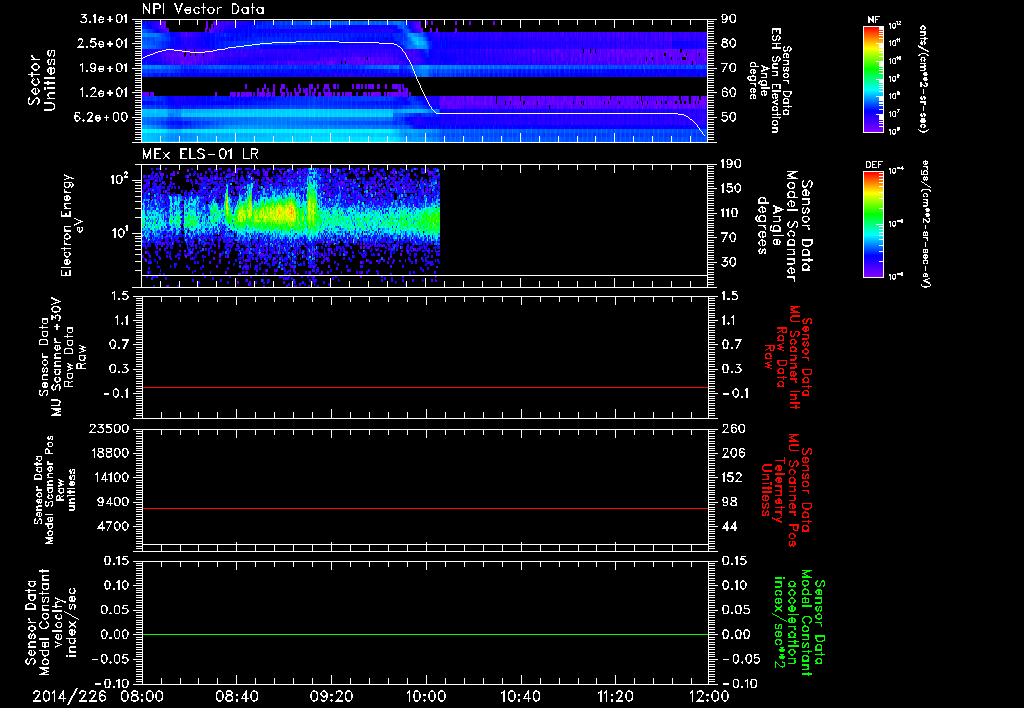This screenshot has height=708, width=1024.
Task: Click the electron energy spectrogram data
Action: pyautogui.click(x=291, y=225)
